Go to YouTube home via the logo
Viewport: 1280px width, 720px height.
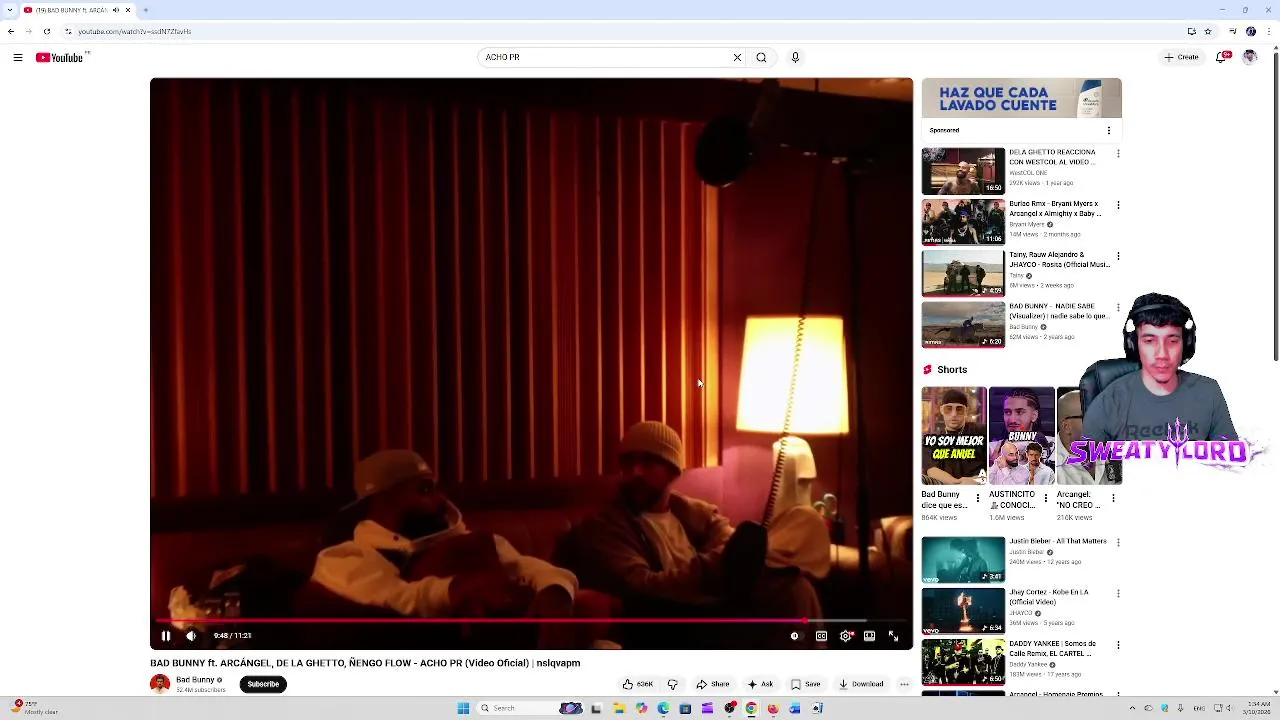60,57
